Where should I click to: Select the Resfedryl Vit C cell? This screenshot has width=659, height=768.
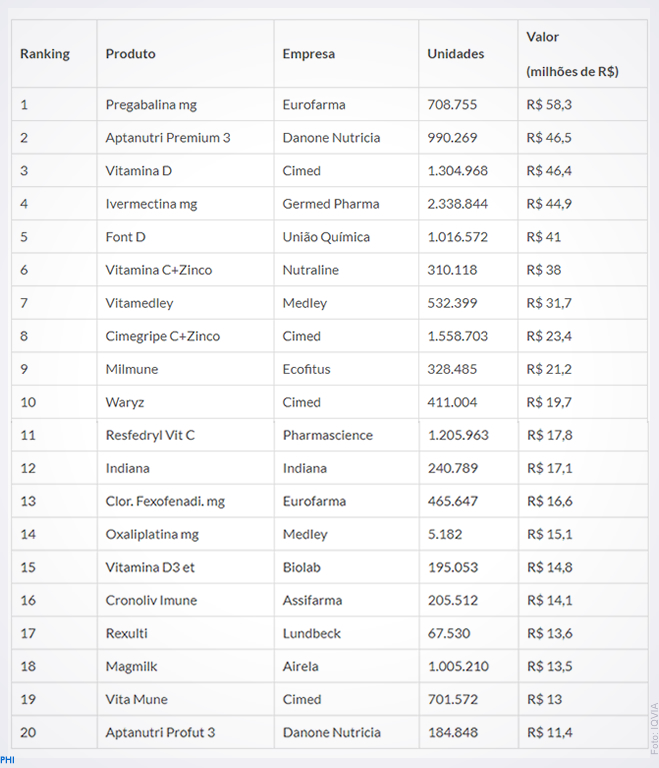pos(150,435)
